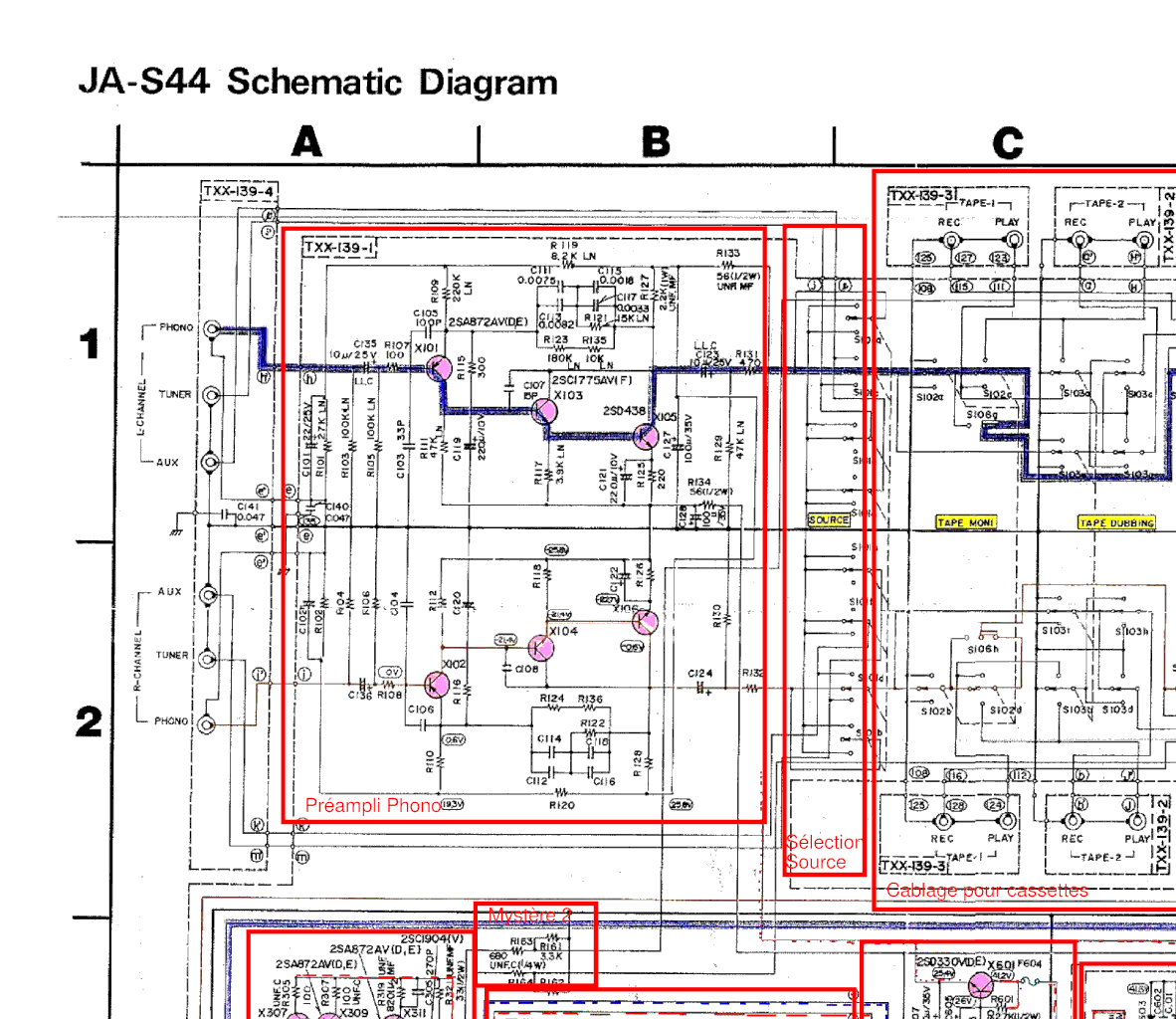1176x1019 pixels.
Task: Click the X104 transistor symbol
Action: pyautogui.click(x=541, y=648)
